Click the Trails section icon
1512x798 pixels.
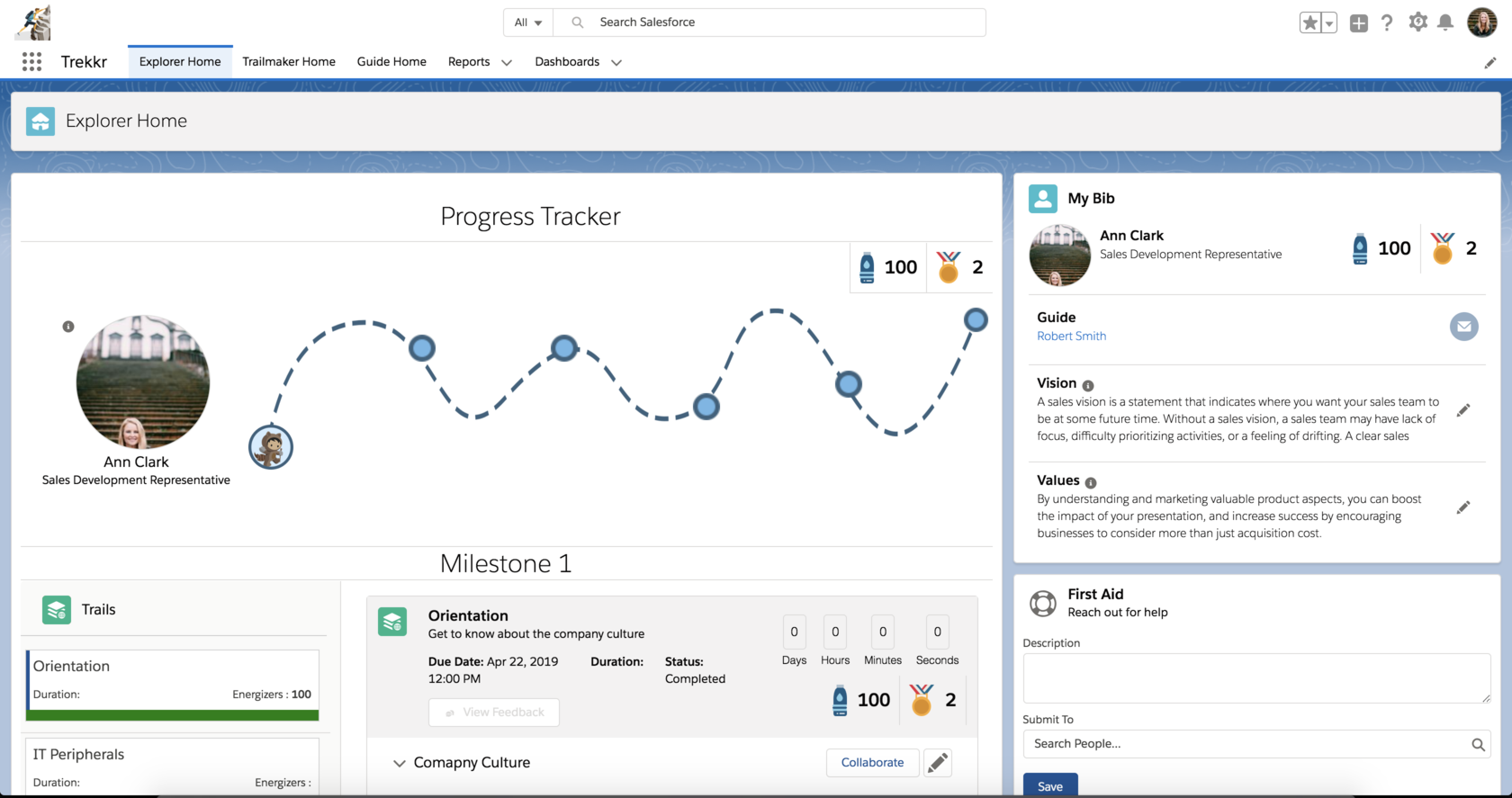(57, 610)
